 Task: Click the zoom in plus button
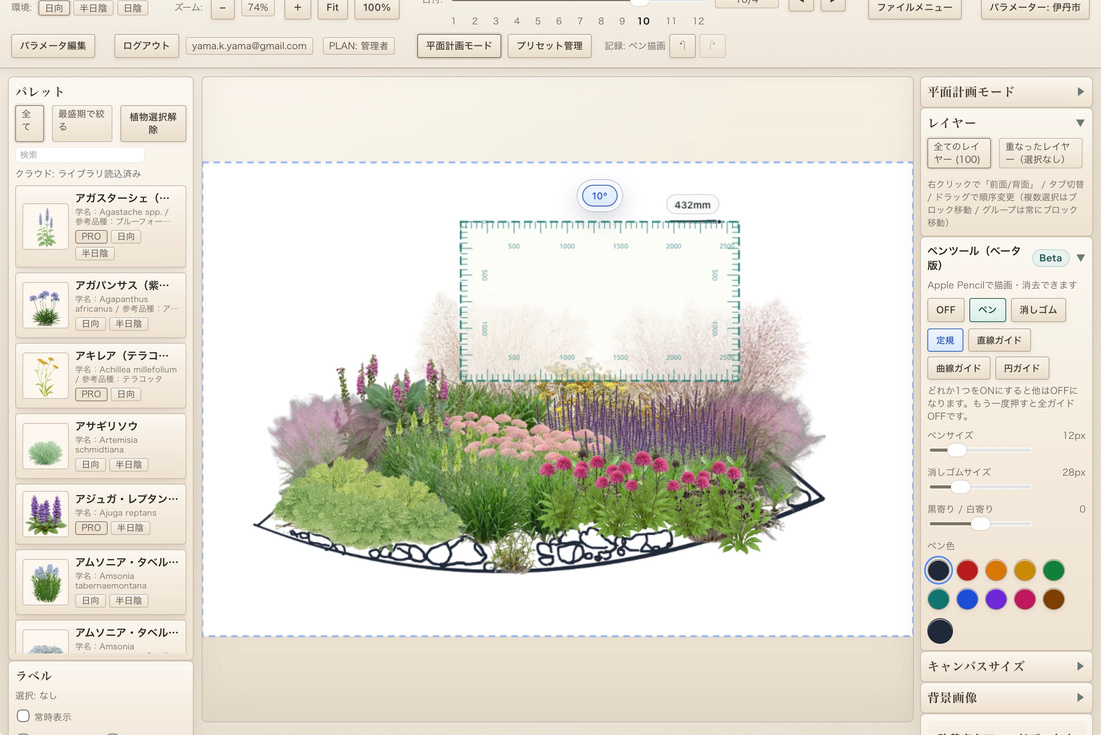(x=297, y=8)
